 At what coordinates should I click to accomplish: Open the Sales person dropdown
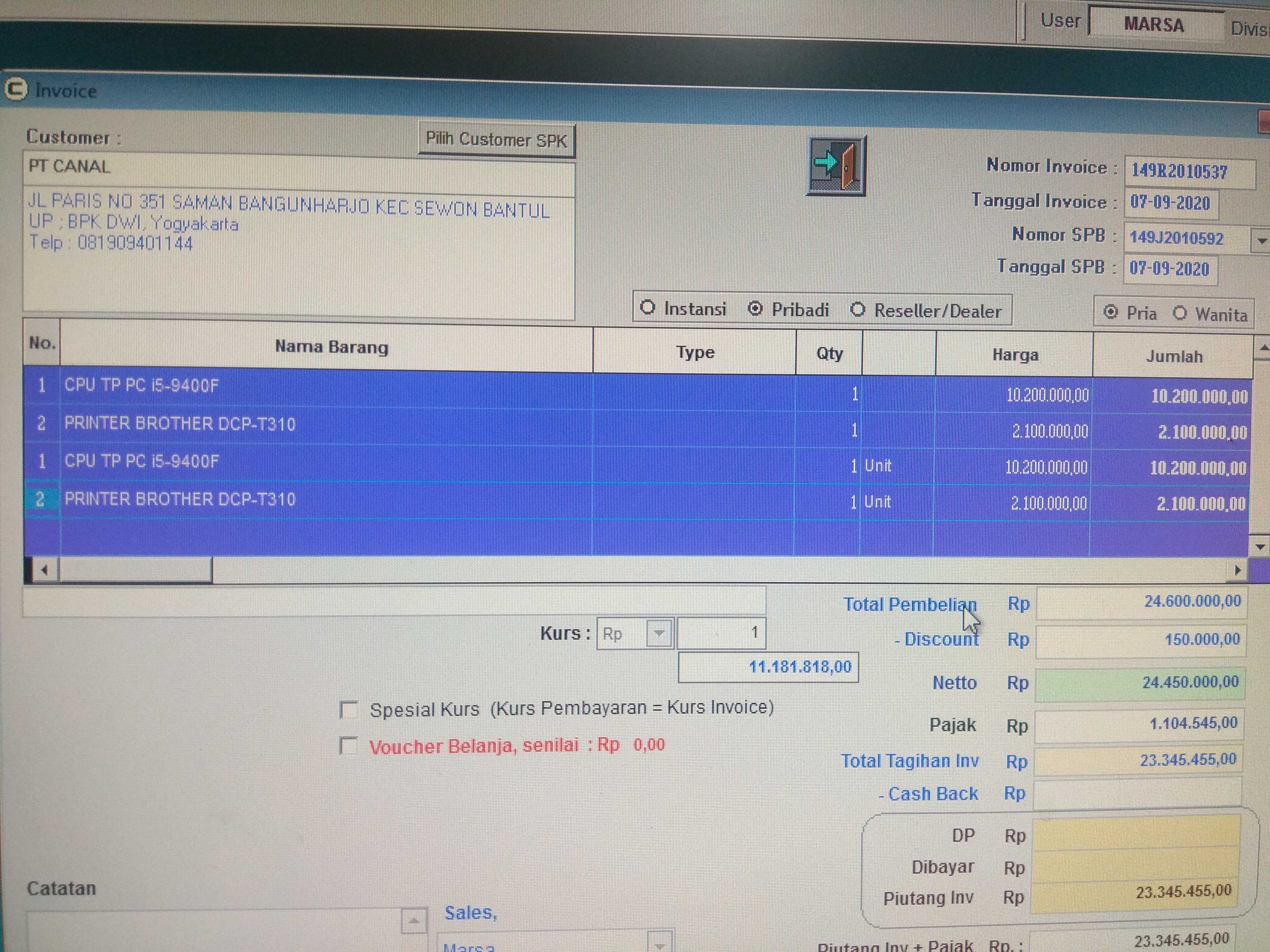point(660,944)
